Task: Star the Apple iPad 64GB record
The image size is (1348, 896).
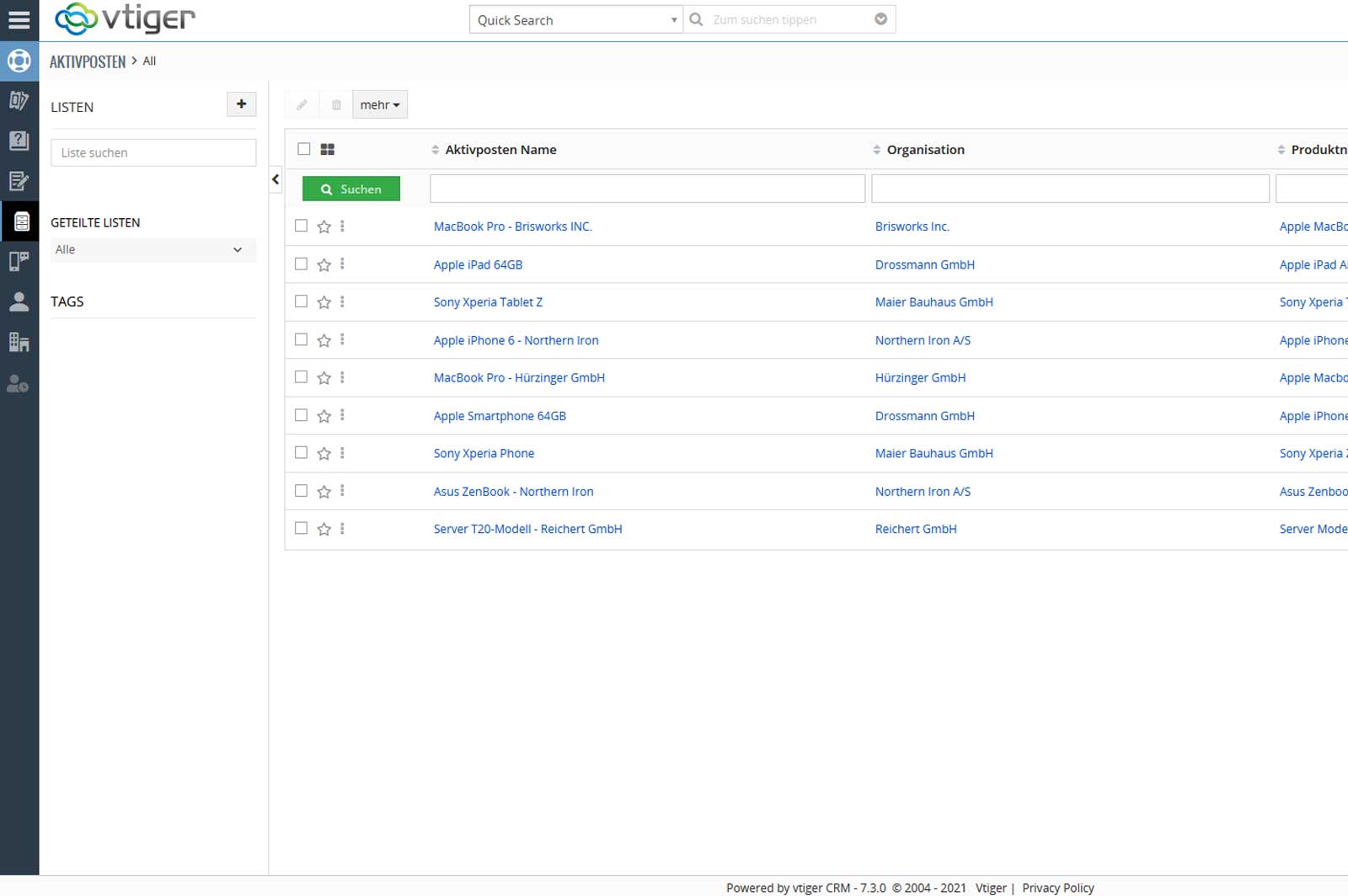Action: pos(324,264)
